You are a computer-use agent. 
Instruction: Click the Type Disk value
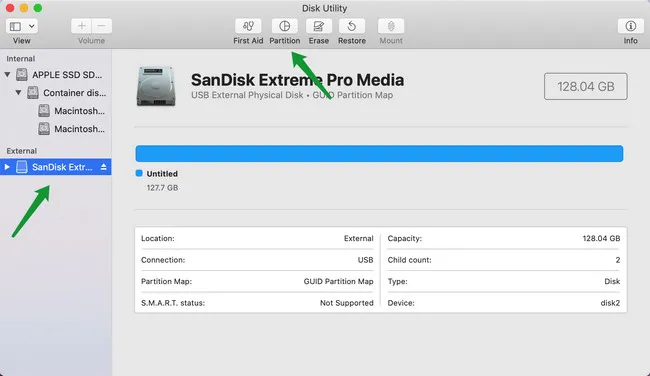click(612, 281)
